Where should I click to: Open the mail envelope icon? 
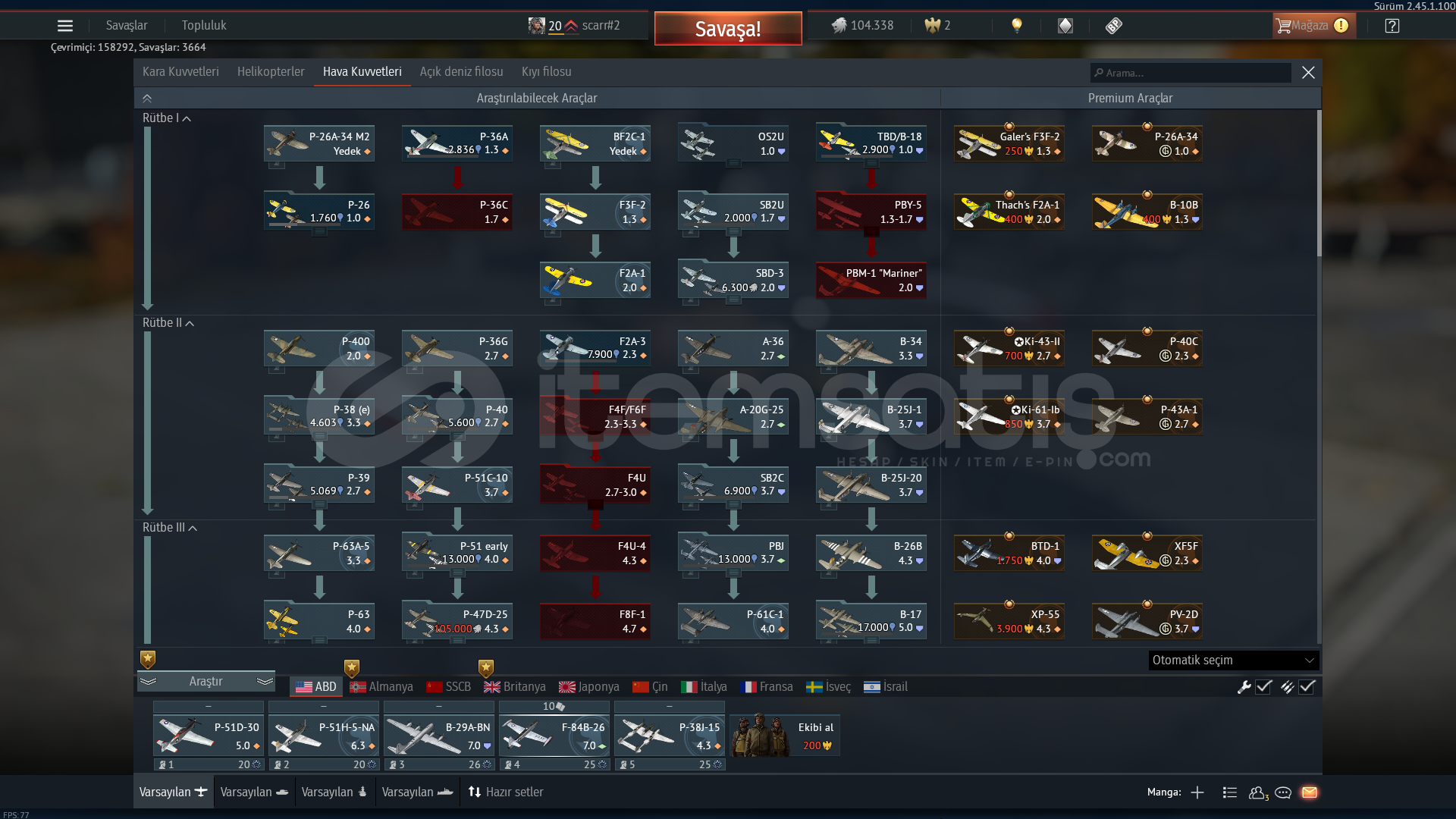tap(1310, 792)
